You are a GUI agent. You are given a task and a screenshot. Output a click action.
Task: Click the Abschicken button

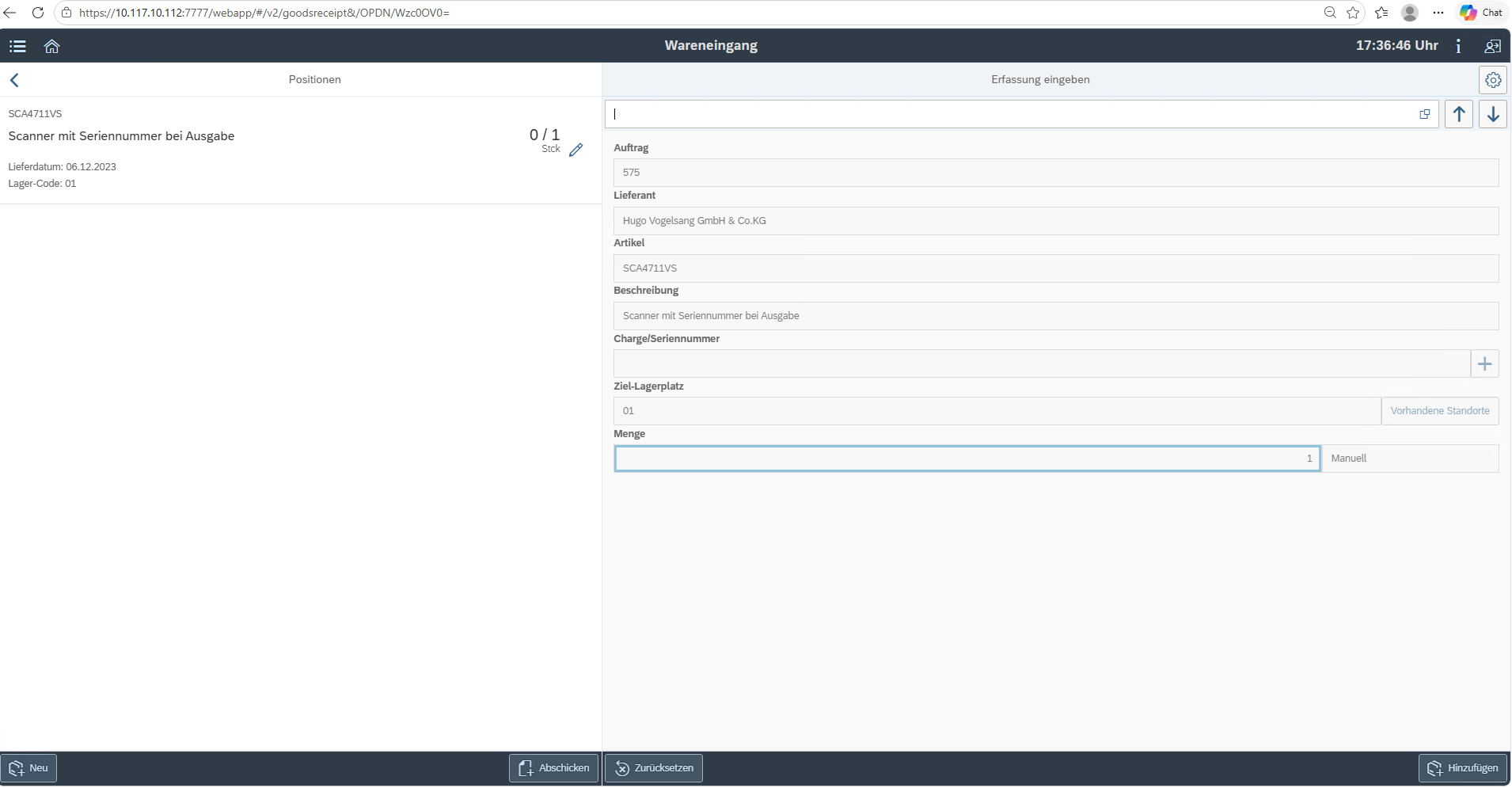(x=553, y=768)
